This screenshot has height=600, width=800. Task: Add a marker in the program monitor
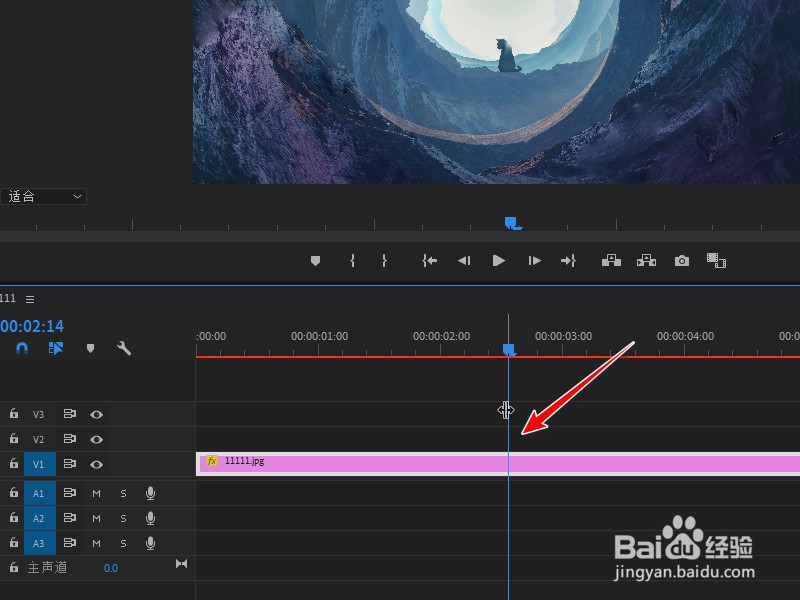click(315, 261)
